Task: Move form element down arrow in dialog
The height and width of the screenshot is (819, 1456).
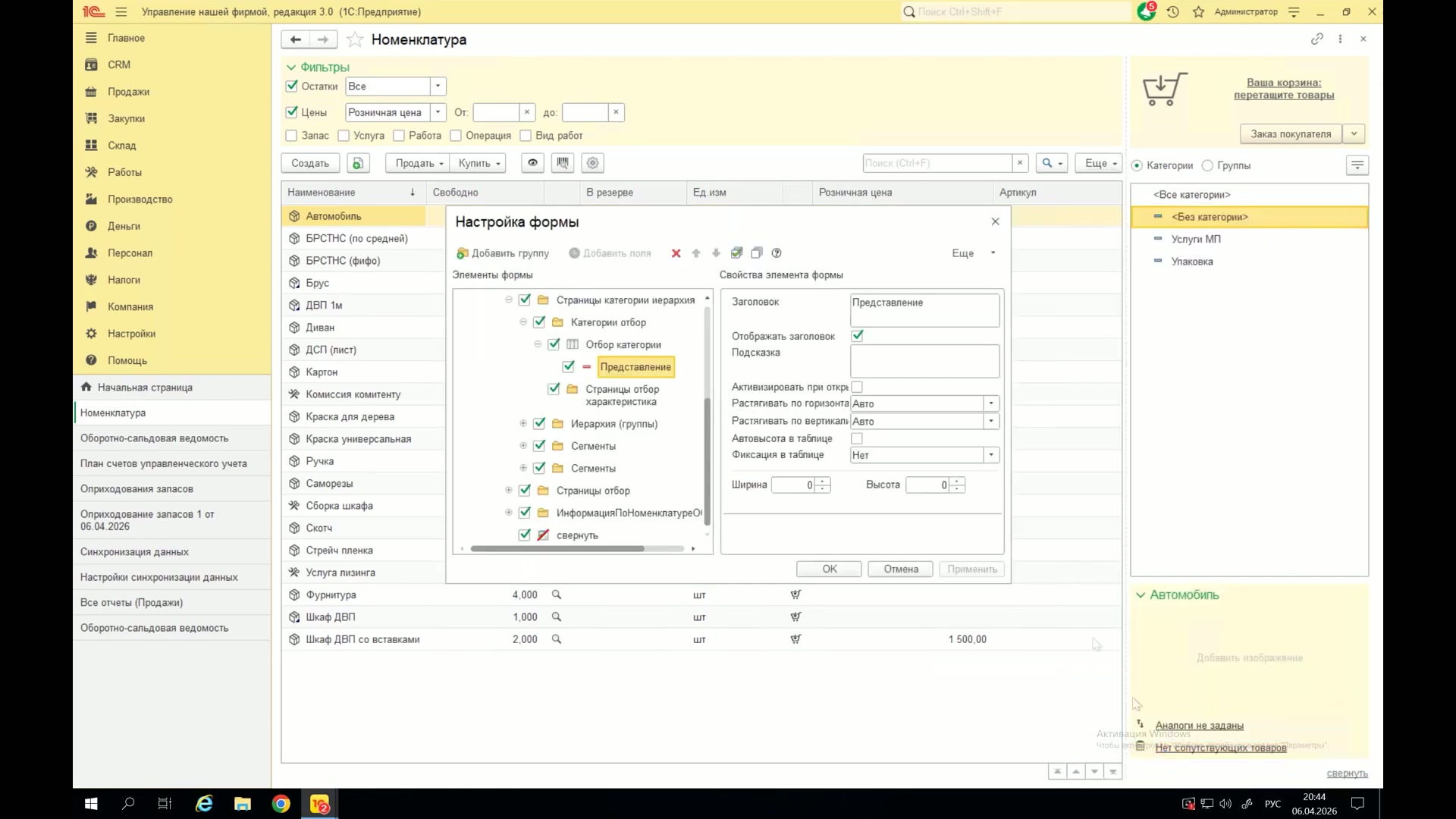Action: click(x=716, y=253)
